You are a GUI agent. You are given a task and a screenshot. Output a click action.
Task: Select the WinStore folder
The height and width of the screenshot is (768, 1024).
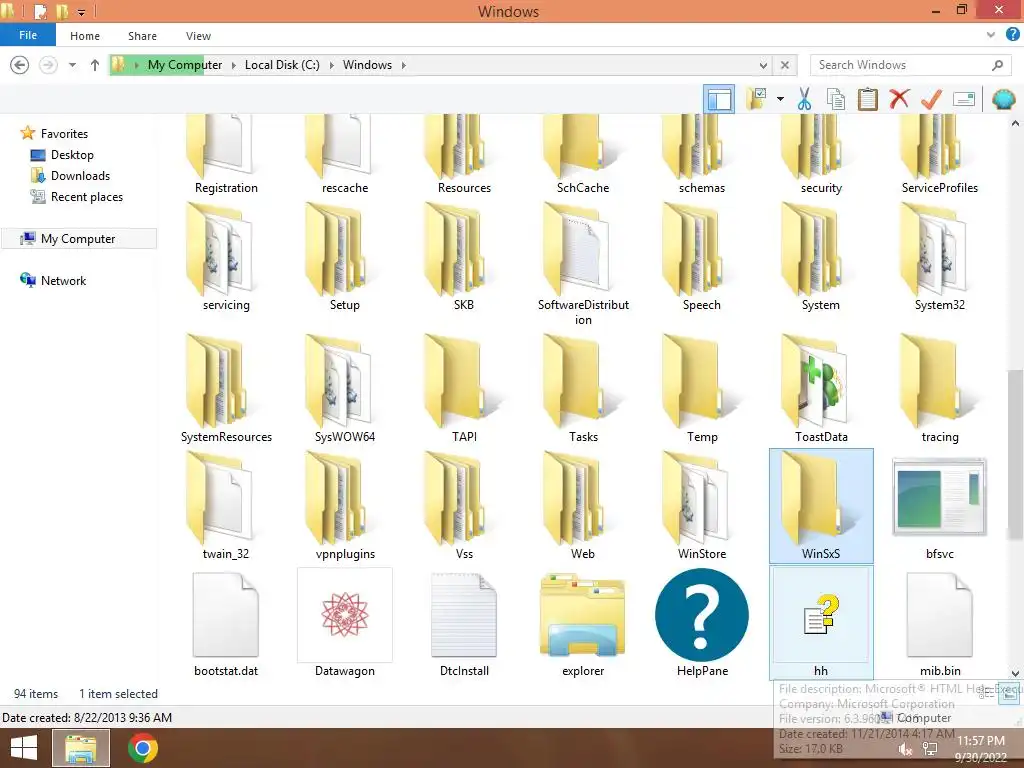[702, 505]
